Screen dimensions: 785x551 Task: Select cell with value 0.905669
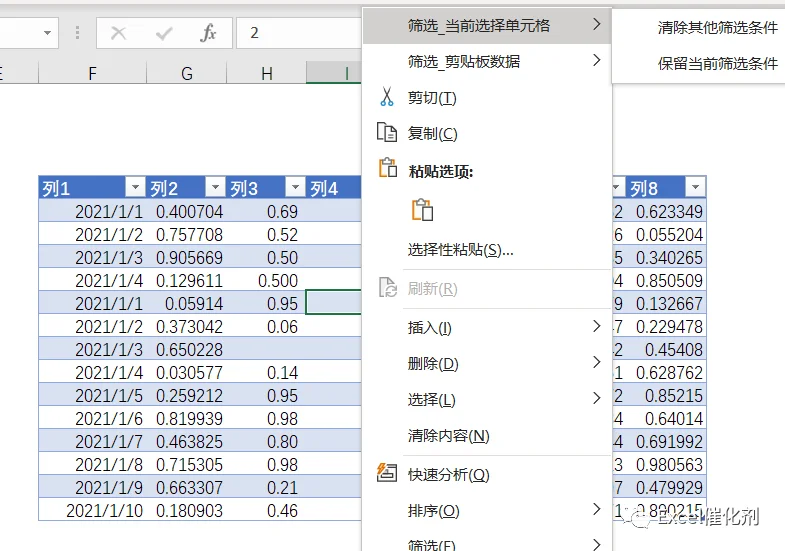click(186, 257)
